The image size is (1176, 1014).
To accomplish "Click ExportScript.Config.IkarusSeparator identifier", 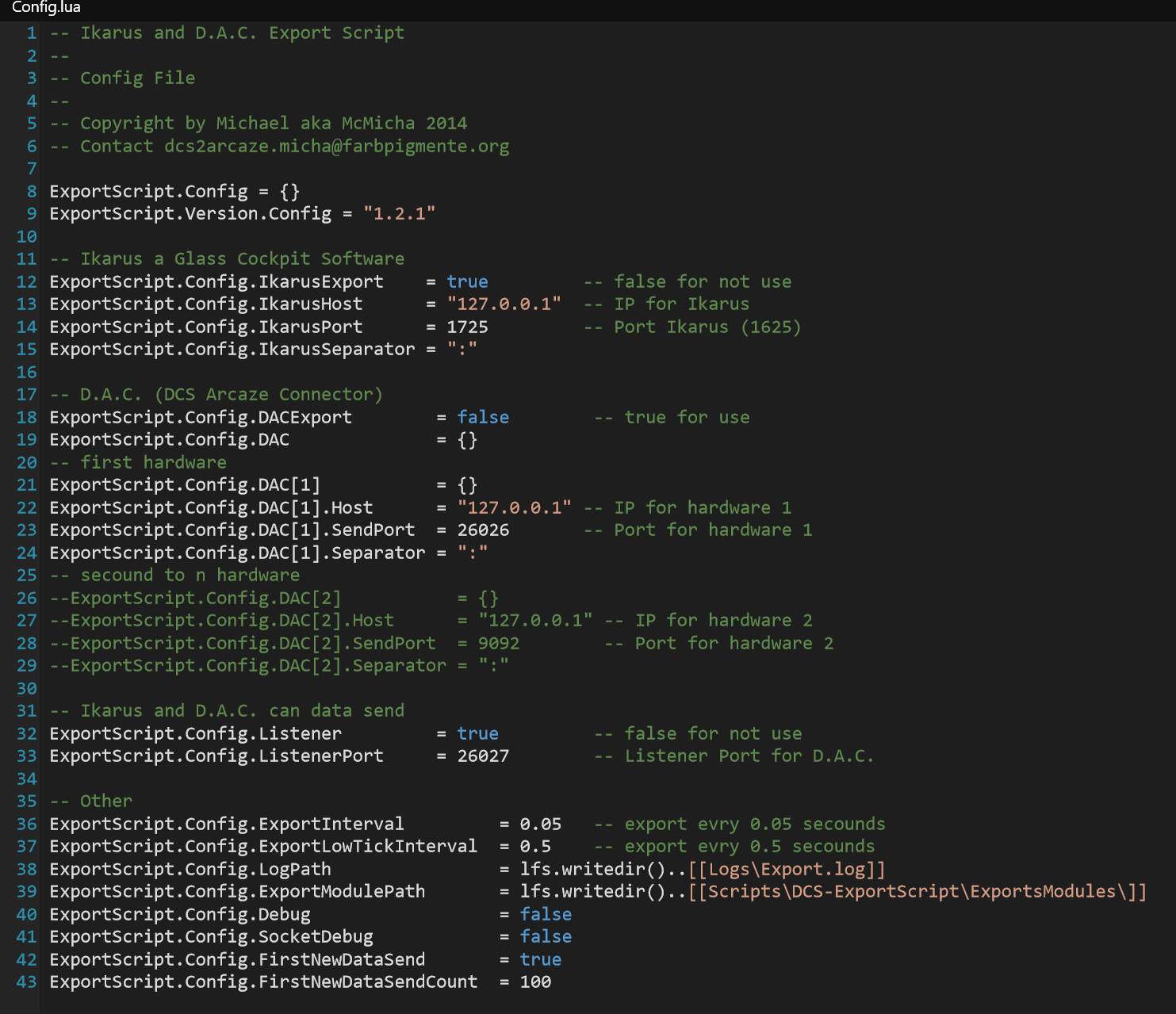I will (232, 350).
